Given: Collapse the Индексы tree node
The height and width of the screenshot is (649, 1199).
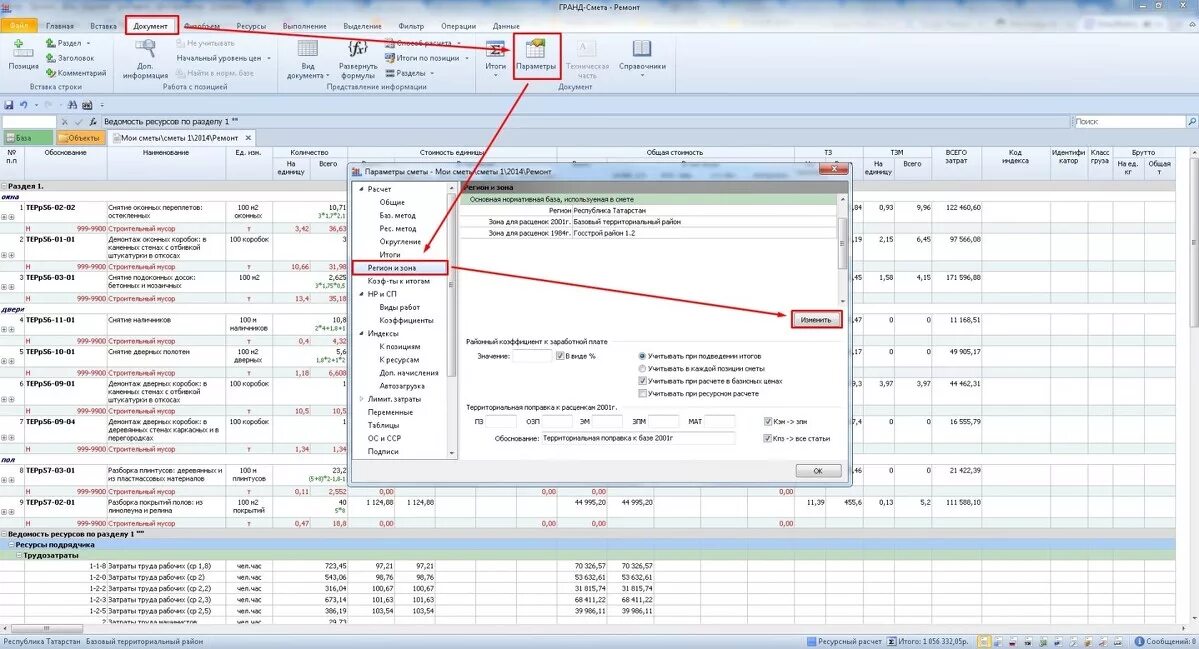Looking at the screenshot, I should pos(362,334).
